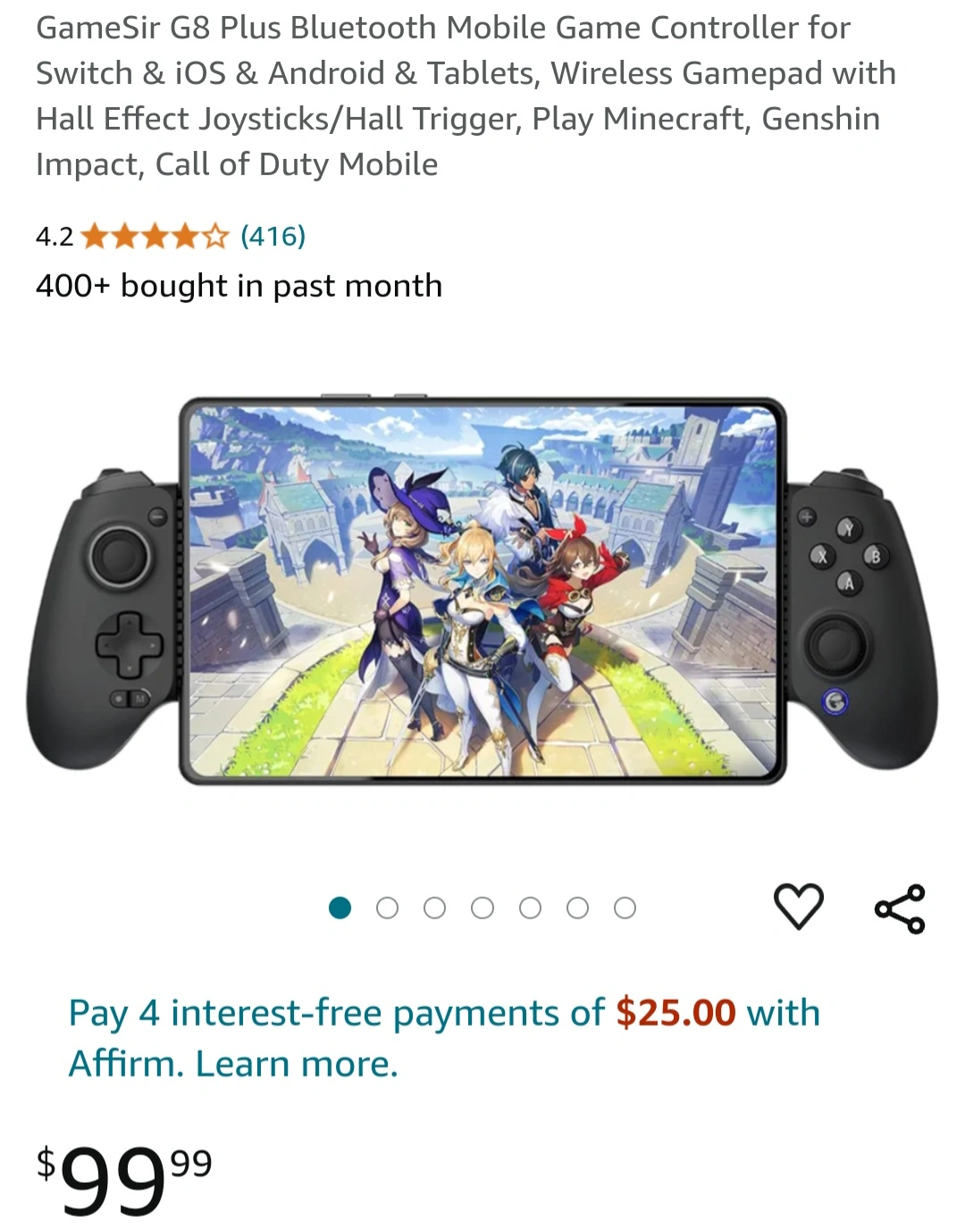Open the GameSir G8 Plus product image

click(482, 590)
